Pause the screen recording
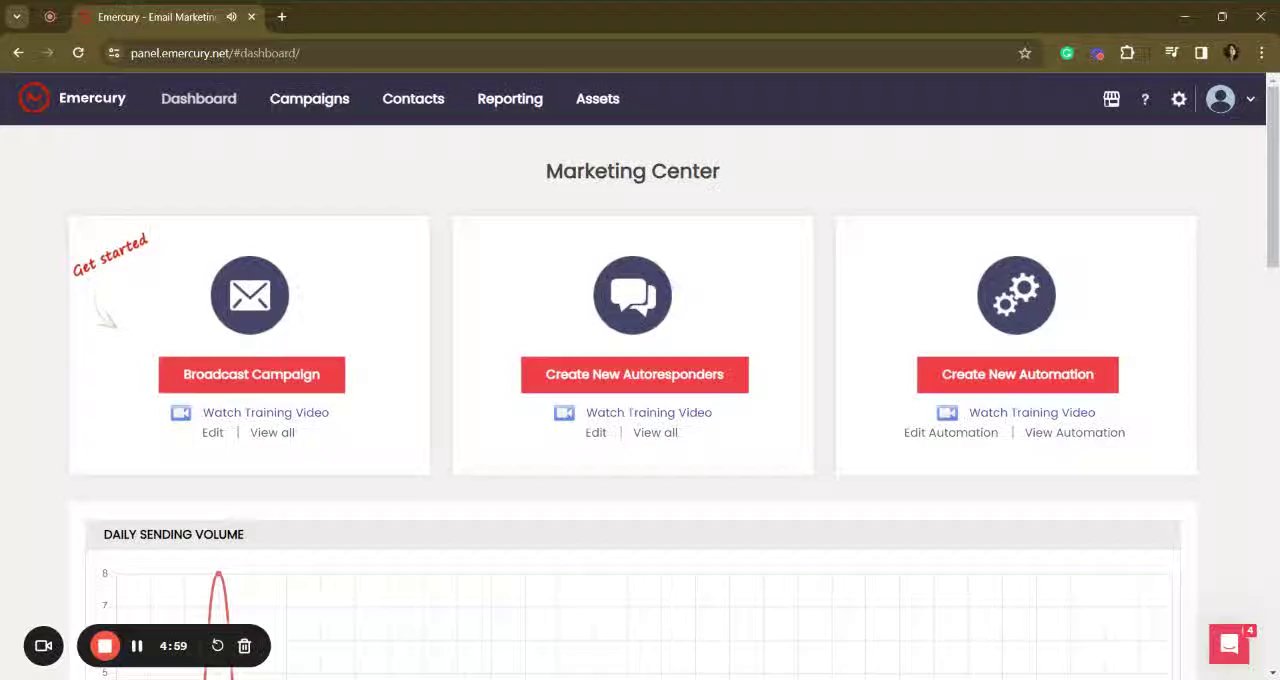 tap(137, 646)
